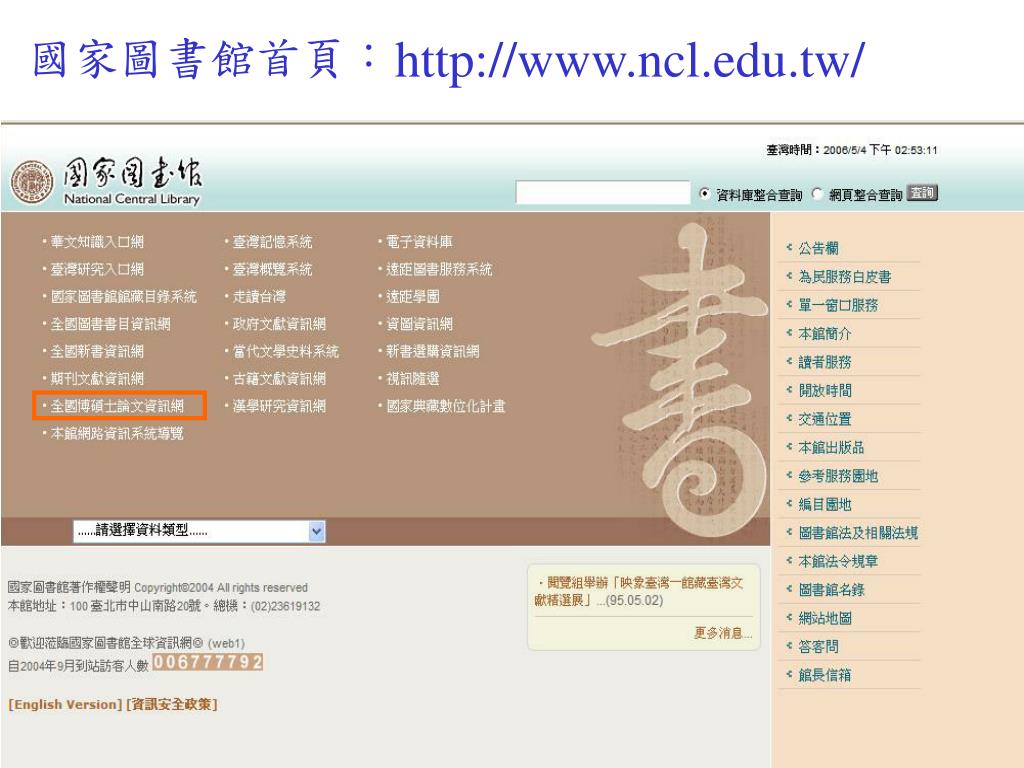The height and width of the screenshot is (768, 1024).
Task: Select the 資料庫整合查詢 radio button
Action: click(x=704, y=194)
